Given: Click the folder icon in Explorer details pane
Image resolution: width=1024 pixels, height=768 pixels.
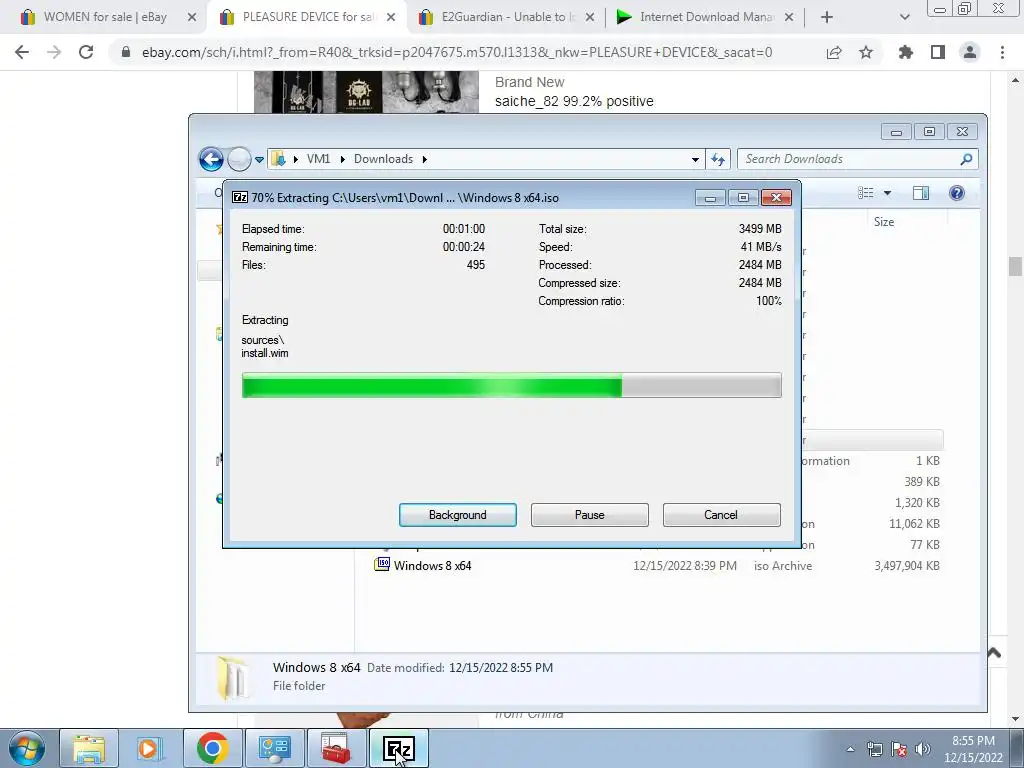Looking at the screenshot, I should (233, 677).
